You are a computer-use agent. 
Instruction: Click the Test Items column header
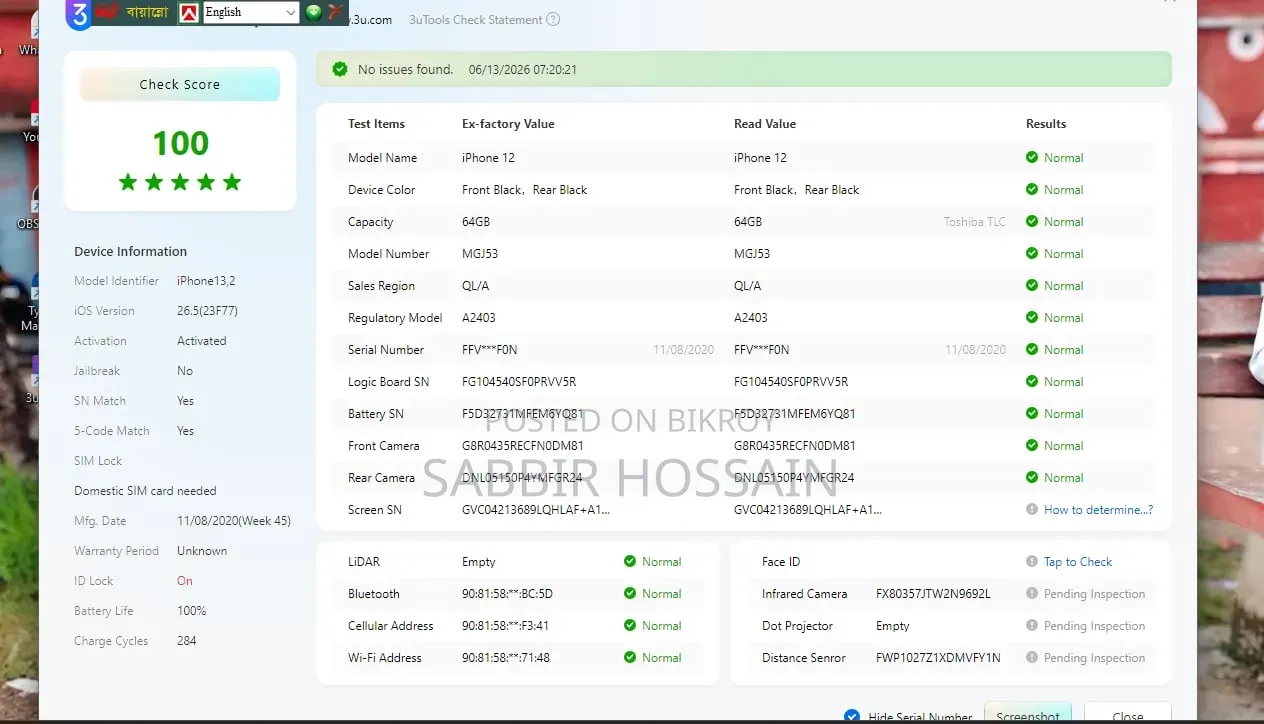pyautogui.click(x=376, y=124)
